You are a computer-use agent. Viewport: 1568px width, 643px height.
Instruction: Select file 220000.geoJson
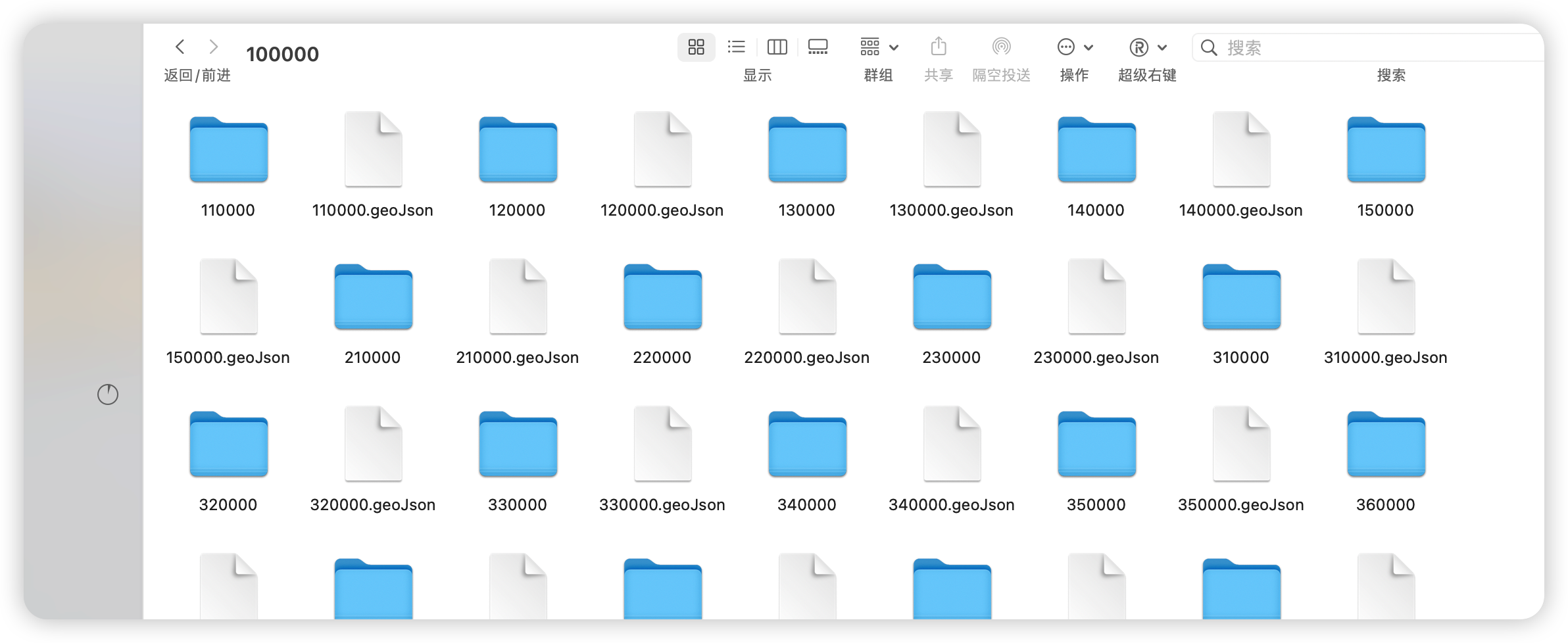[807, 297]
